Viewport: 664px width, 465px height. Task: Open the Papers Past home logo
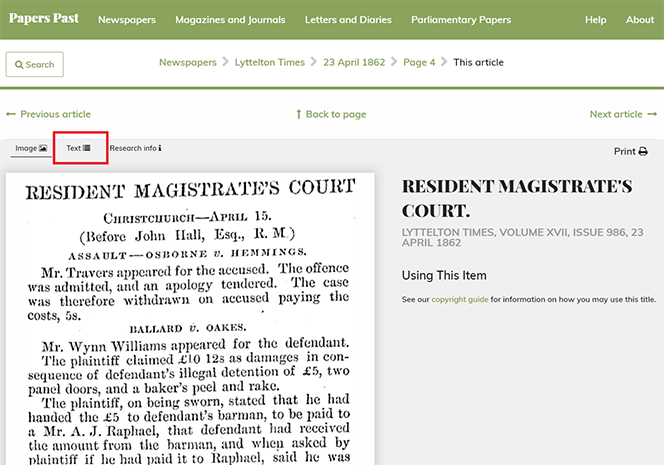point(44,18)
